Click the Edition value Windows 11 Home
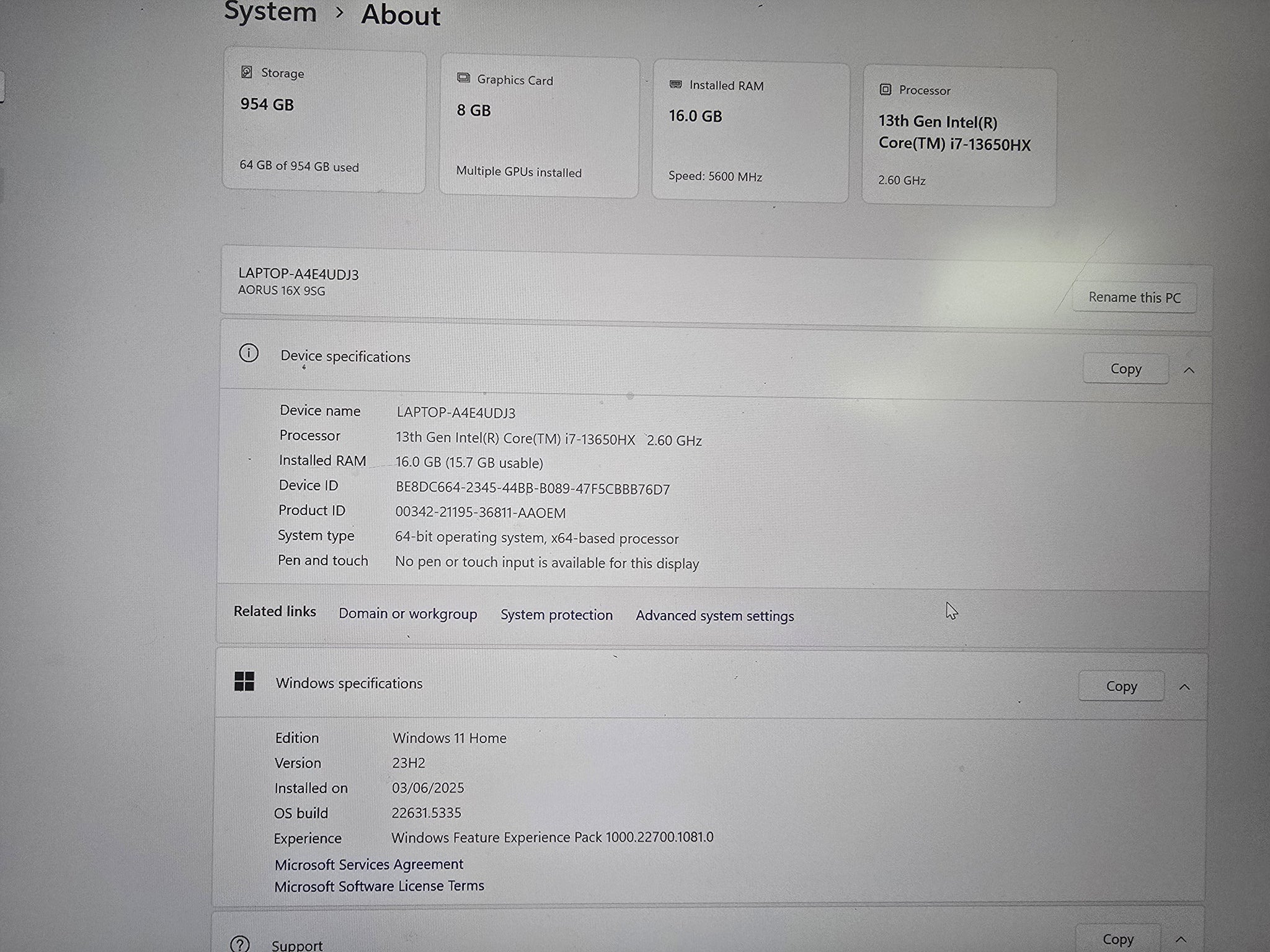 point(450,738)
